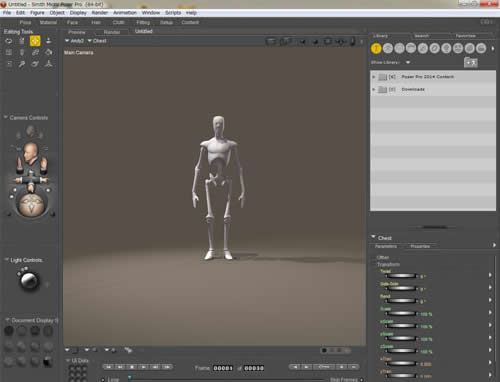Viewport: 500px width, 382px height.
Task: Open the Scene library category icon
Action: tap(481, 48)
